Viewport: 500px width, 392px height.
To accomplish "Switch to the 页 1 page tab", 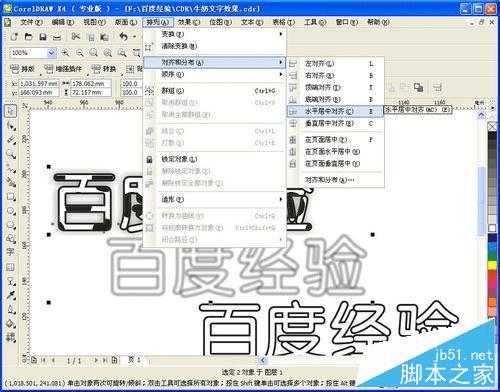I will click(135, 360).
